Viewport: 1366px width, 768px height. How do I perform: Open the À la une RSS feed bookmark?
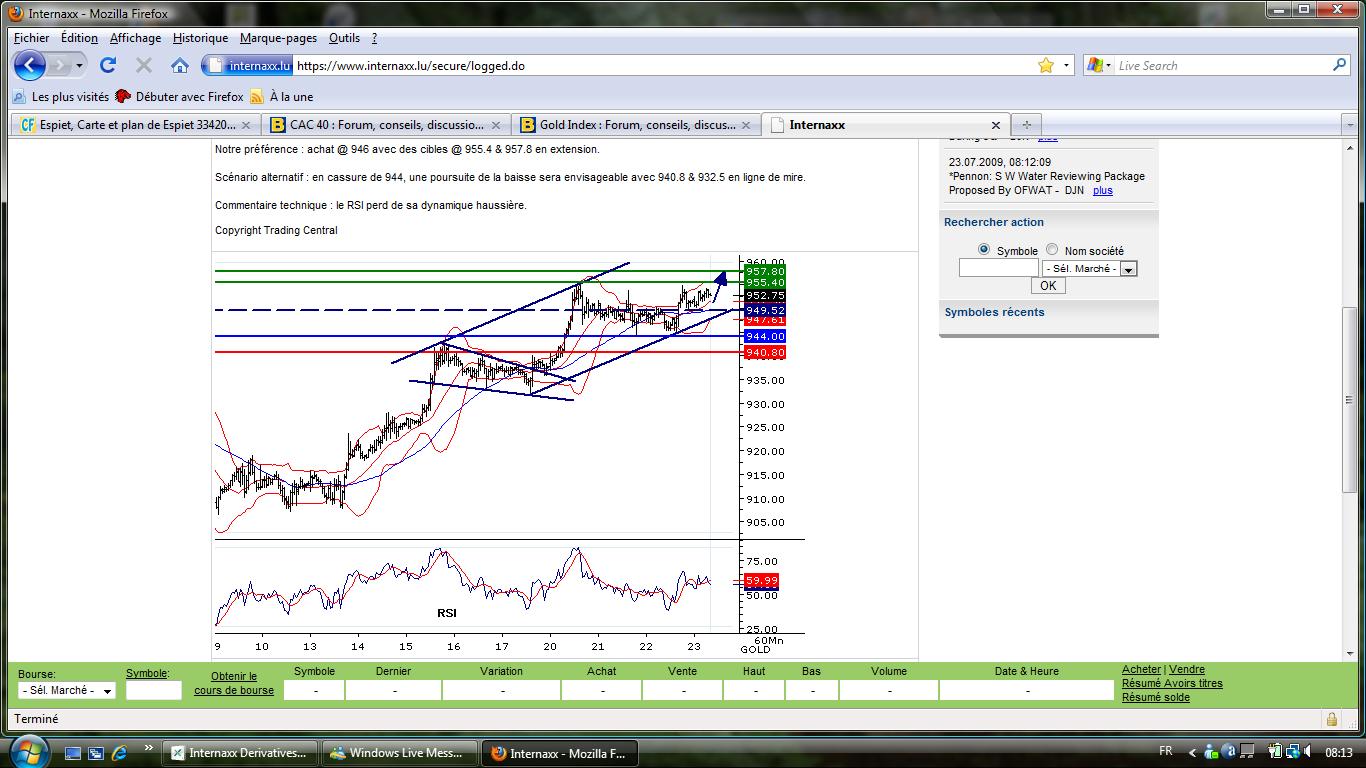click(282, 97)
